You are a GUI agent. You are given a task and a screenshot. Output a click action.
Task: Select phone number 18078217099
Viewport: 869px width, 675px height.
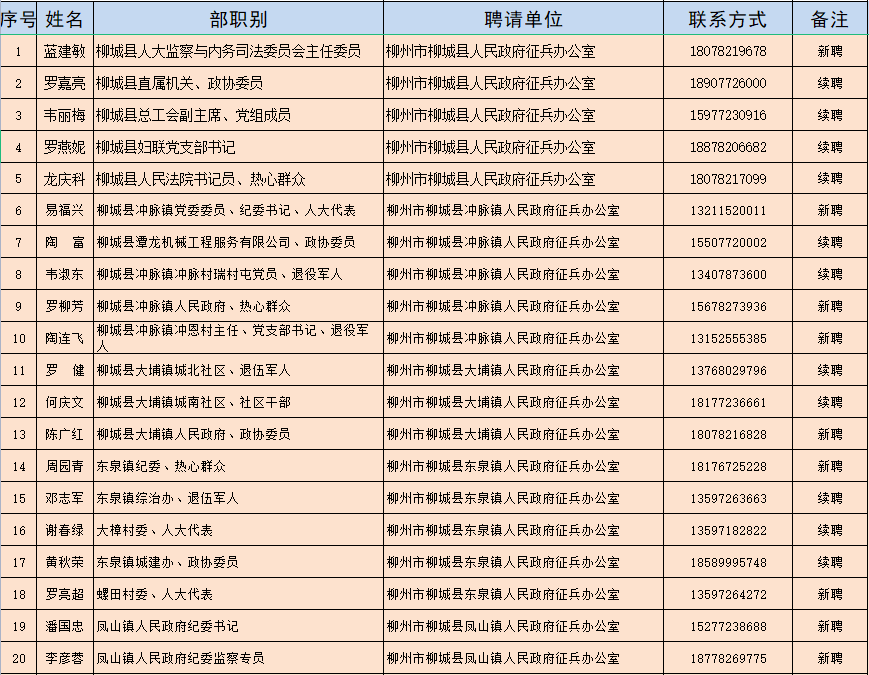pyautogui.click(x=728, y=179)
